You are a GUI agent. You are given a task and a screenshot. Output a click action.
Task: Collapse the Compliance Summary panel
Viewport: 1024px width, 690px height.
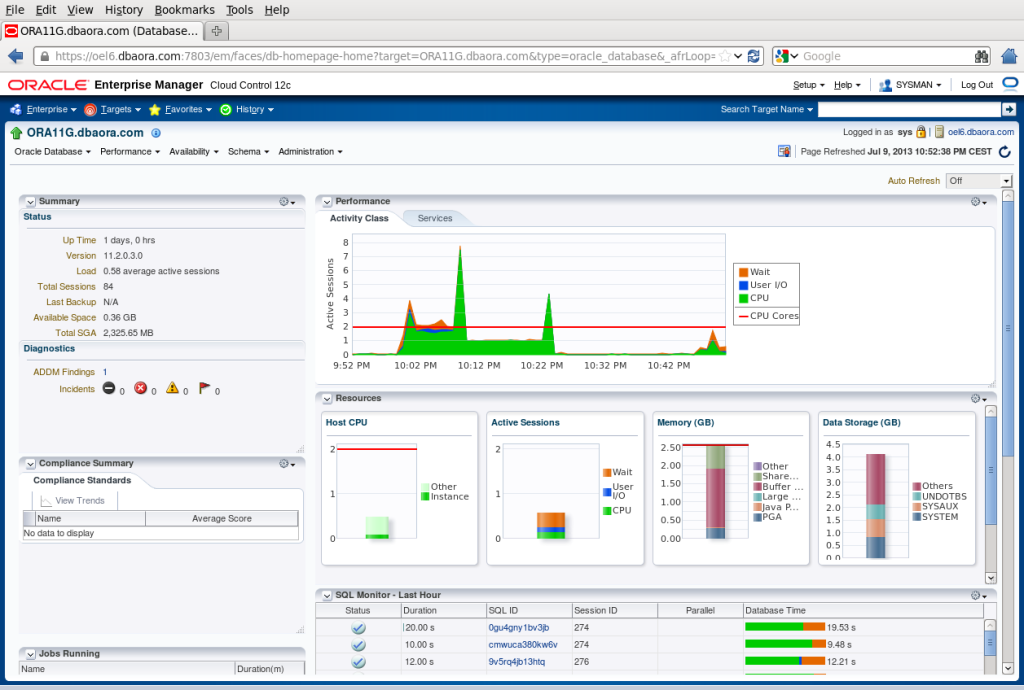(31, 463)
